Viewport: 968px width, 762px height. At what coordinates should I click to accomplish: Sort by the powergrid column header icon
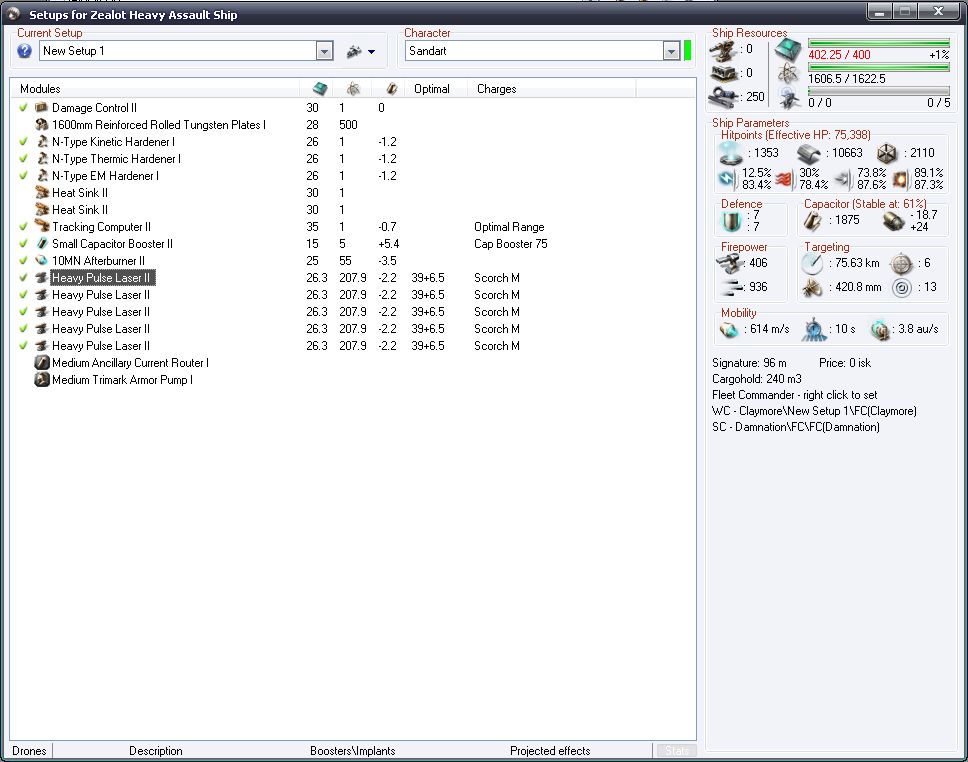(x=353, y=88)
